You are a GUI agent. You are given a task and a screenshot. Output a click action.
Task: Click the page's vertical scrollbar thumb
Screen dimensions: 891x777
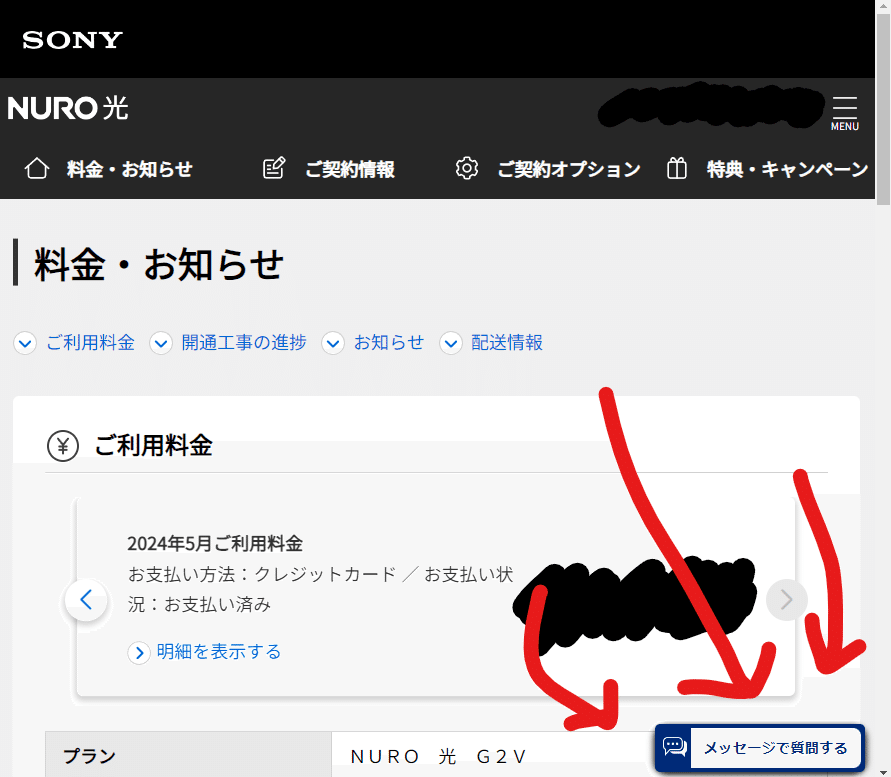[x=883, y=108]
